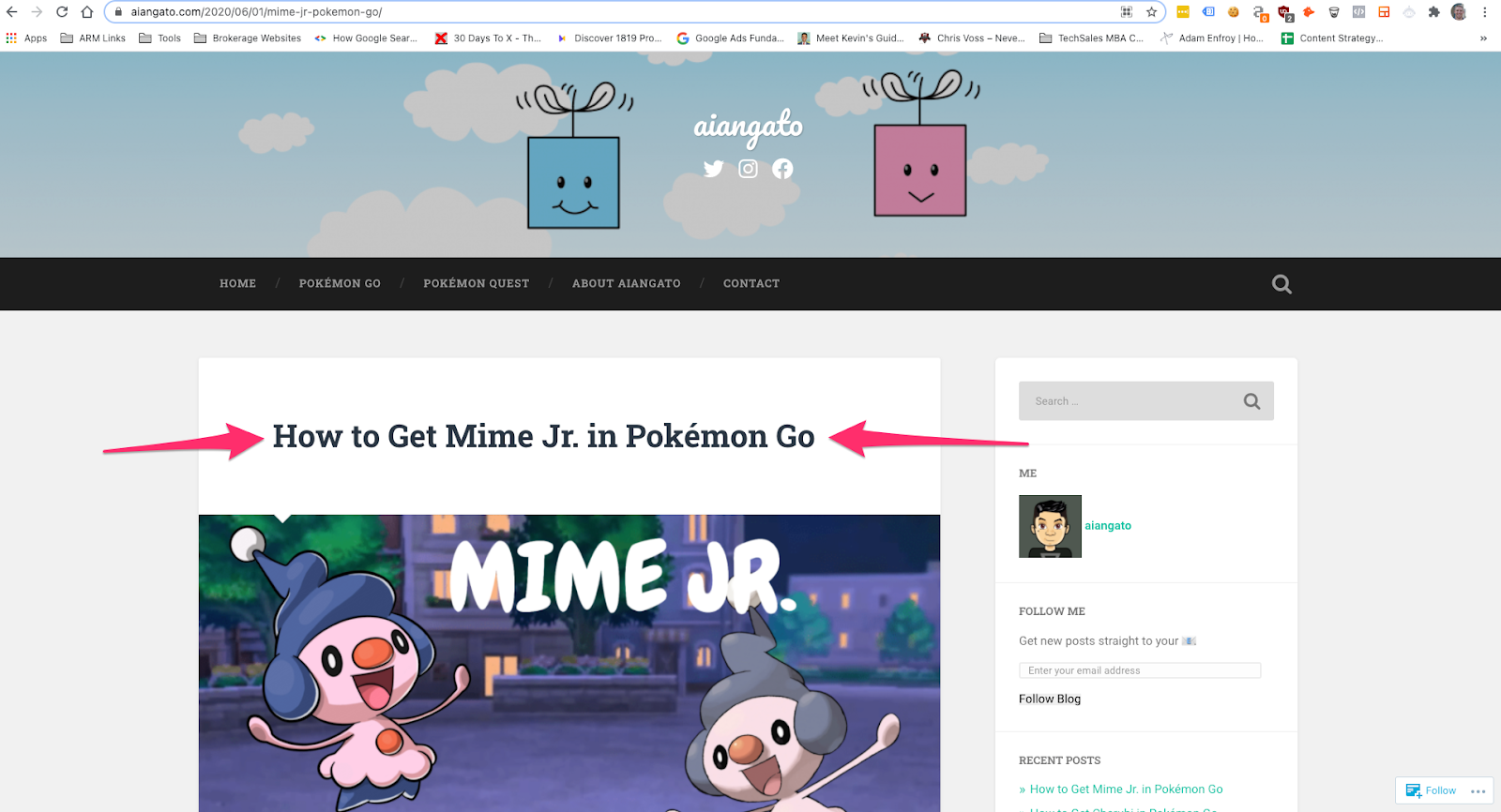Open the Chrome profile avatar
The width and height of the screenshot is (1501, 812).
(1459, 12)
